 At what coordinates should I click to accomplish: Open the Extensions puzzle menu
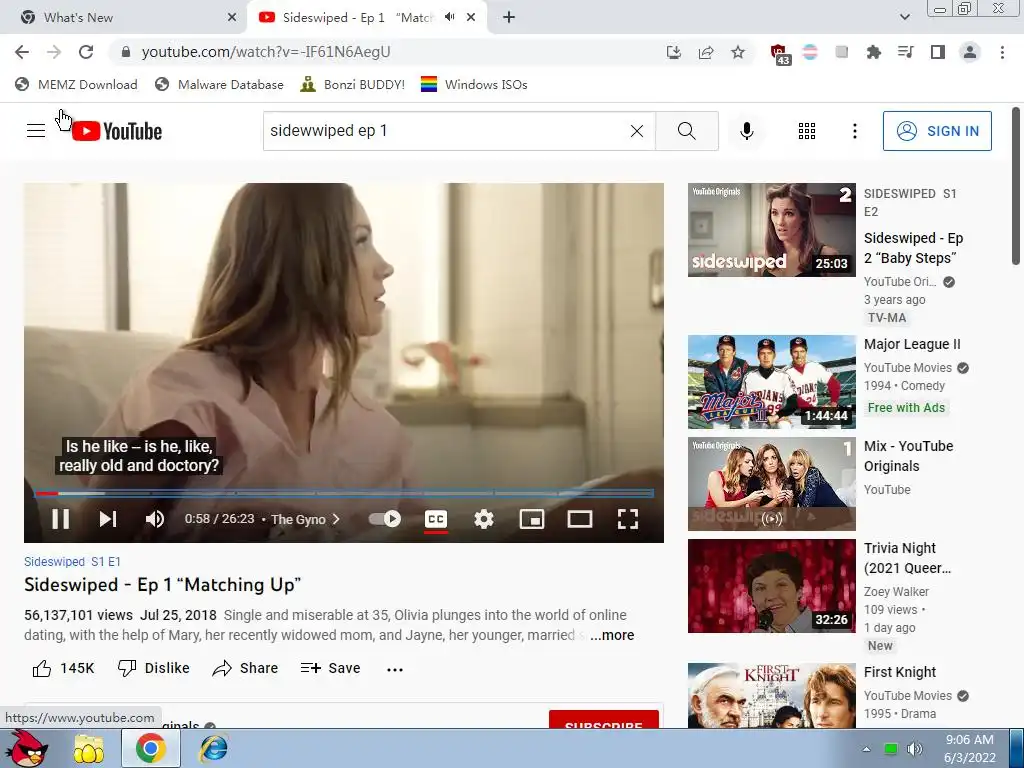click(x=873, y=52)
